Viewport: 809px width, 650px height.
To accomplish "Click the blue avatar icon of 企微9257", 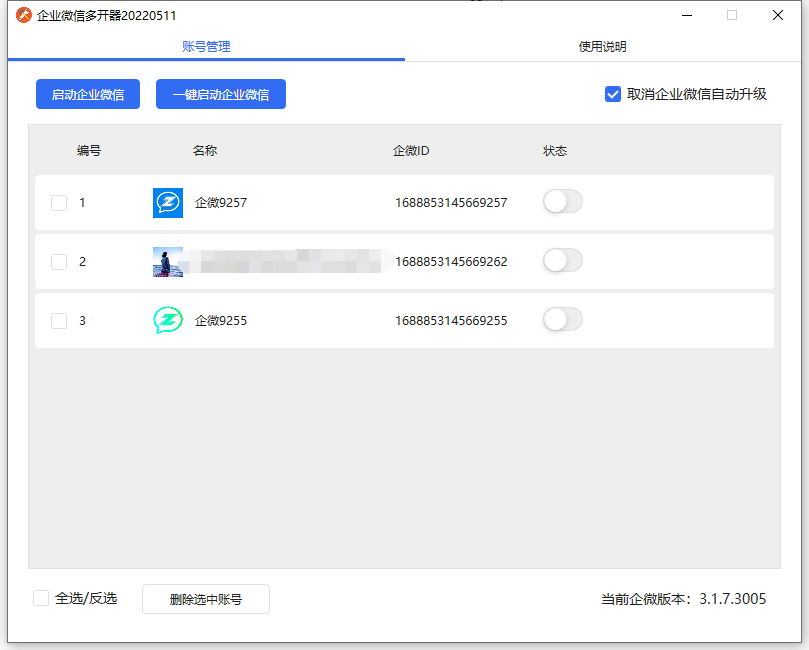I will pos(168,203).
